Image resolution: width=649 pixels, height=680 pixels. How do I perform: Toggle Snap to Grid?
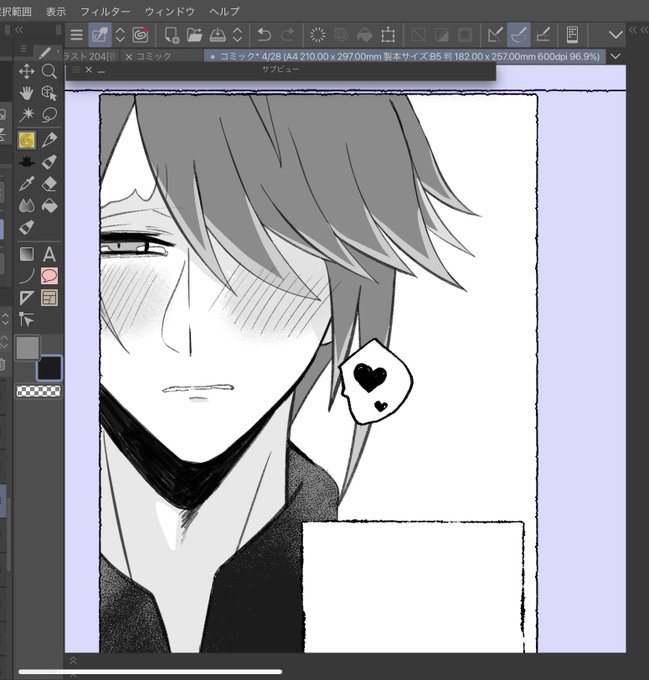click(543, 35)
